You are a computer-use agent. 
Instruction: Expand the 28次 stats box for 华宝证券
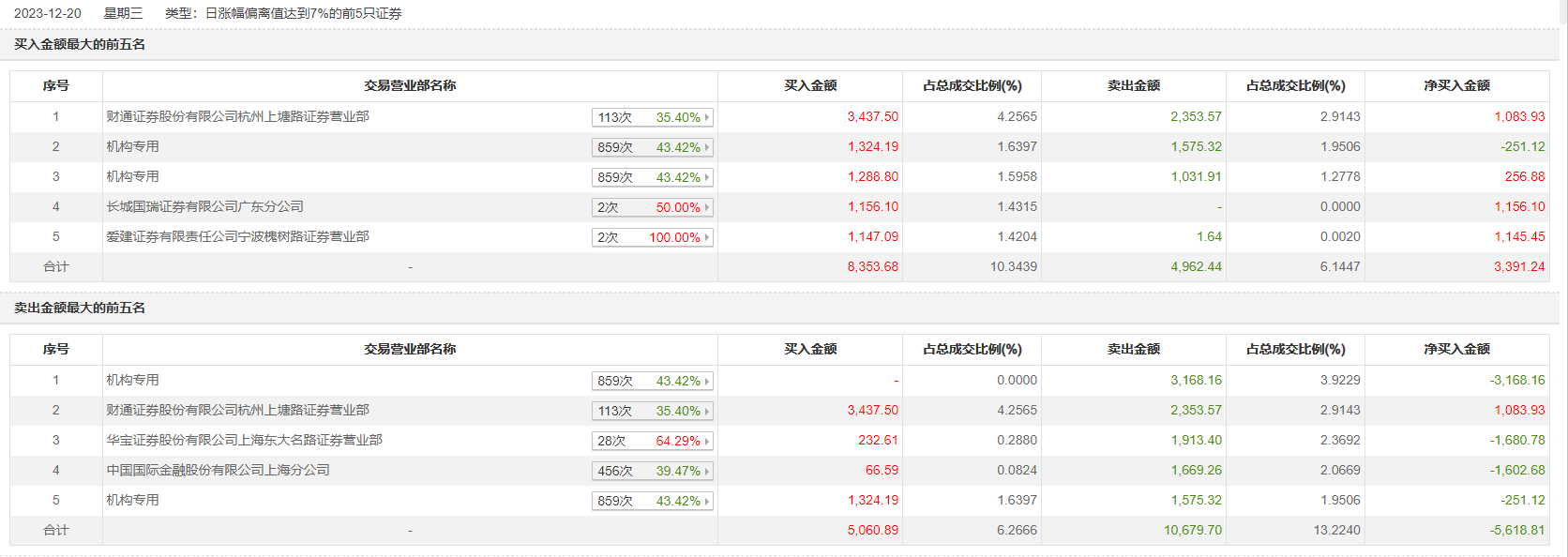pyautogui.click(x=652, y=441)
